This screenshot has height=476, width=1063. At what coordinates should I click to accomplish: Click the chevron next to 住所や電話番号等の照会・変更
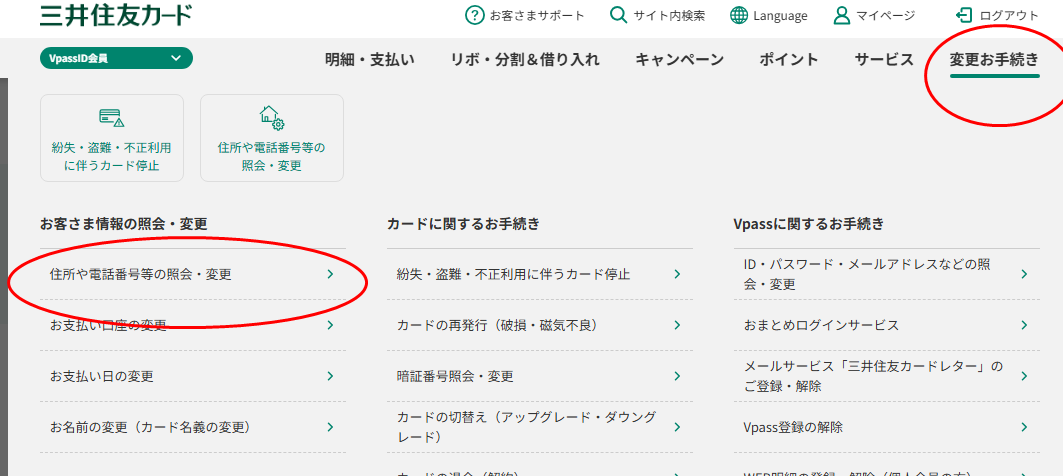point(330,274)
